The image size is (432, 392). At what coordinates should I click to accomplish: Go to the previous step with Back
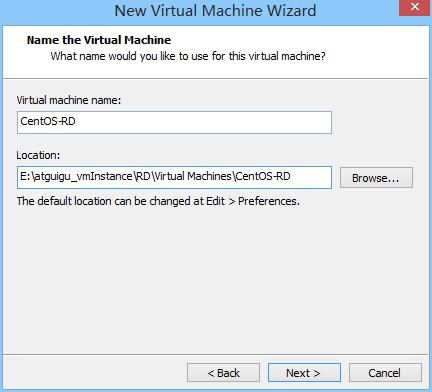[223, 373]
